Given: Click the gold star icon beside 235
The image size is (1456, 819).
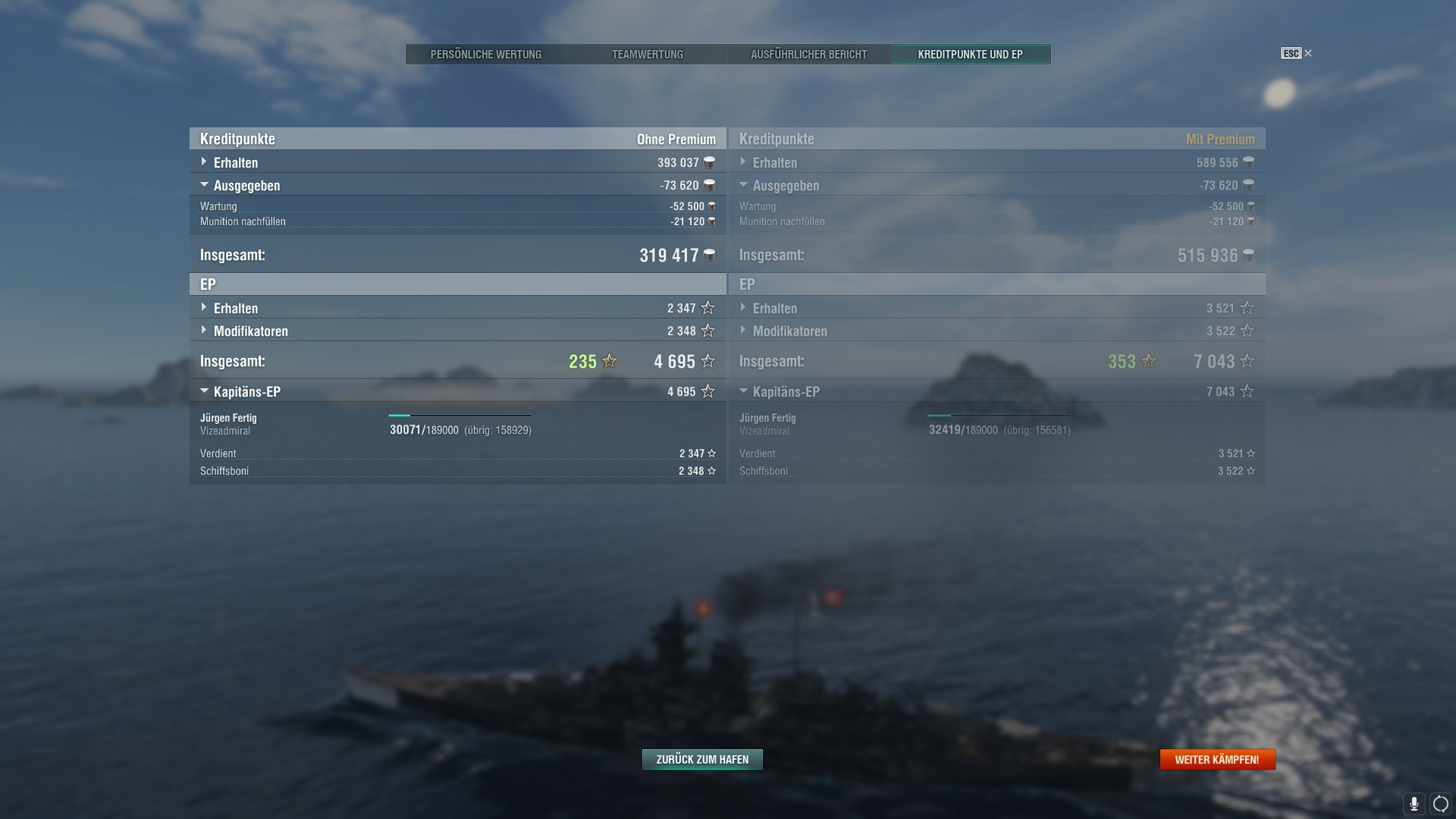Looking at the screenshot, I should coord(609,361).
